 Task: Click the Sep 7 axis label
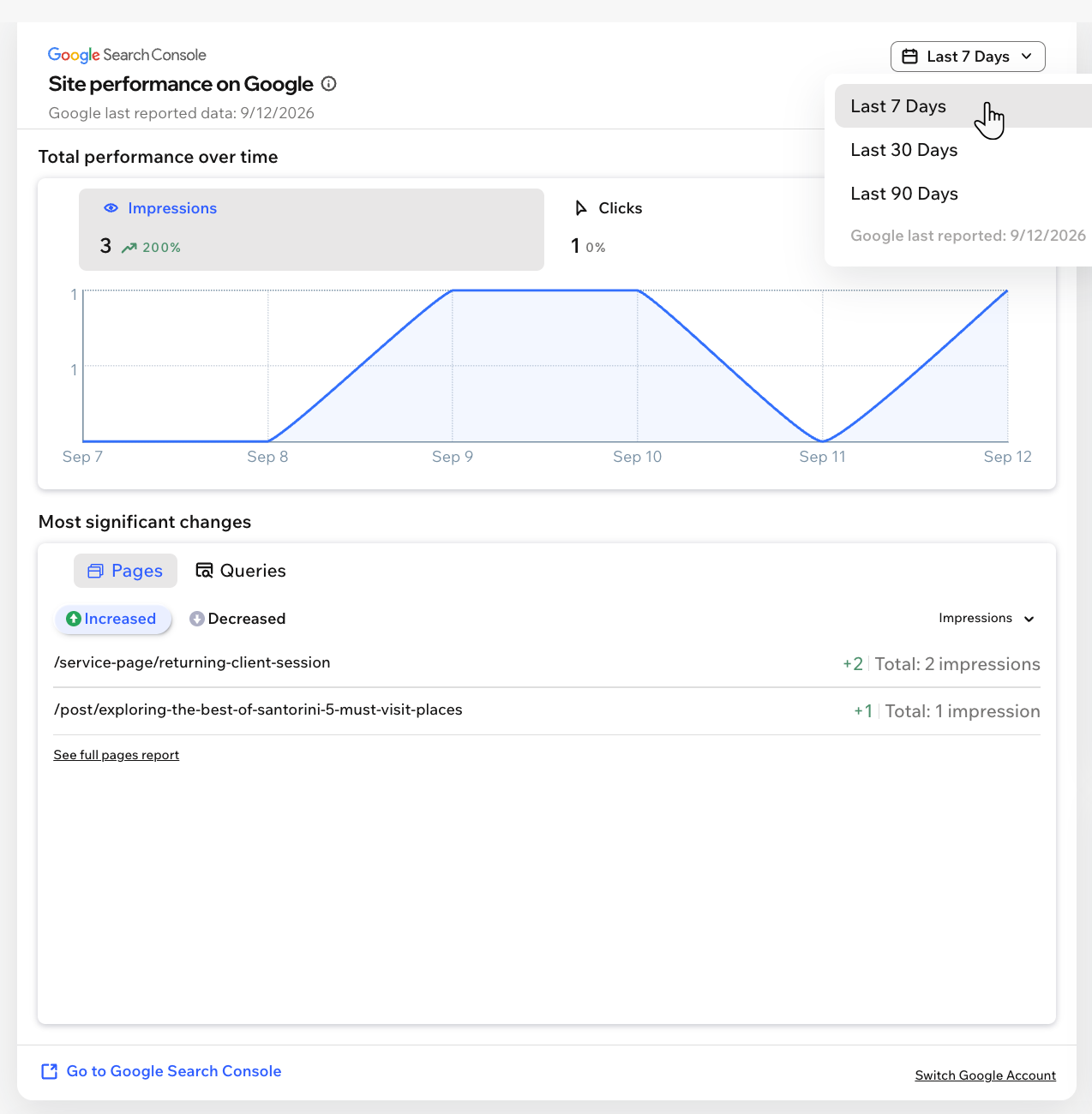tap(82, 457)
